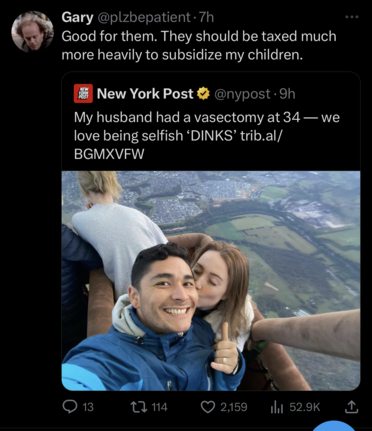Open the @plzbepatient handle link
372x431 pixels.
tap(143, 17)
